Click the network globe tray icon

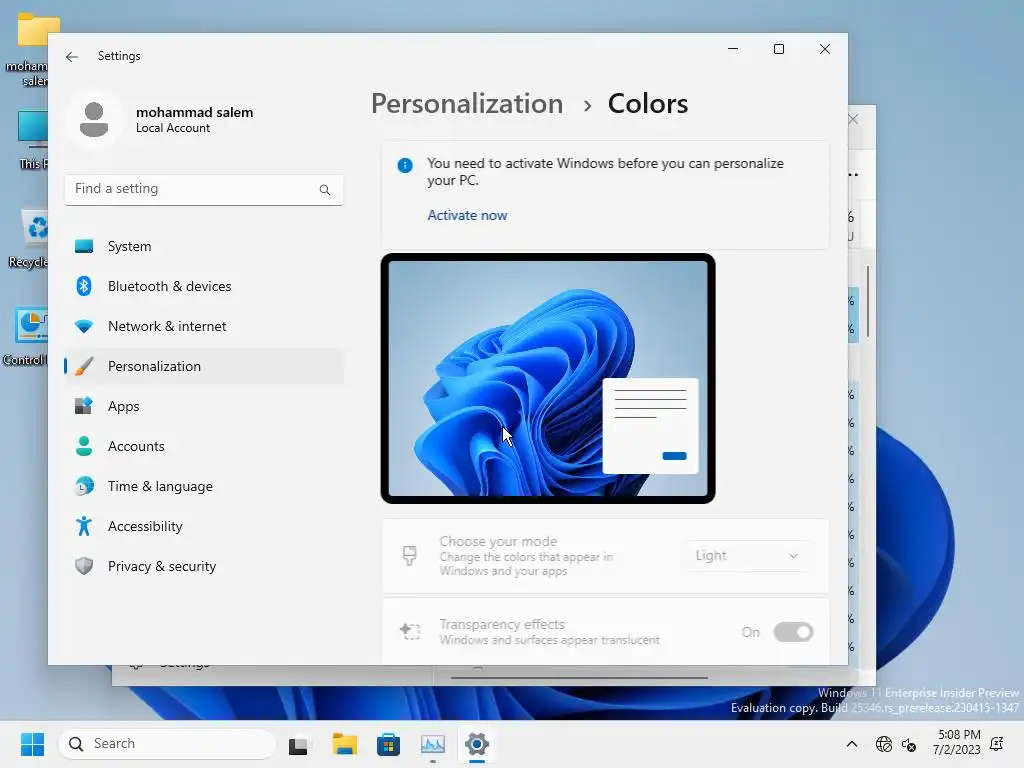pyautogui.click(x=884, y=744)
